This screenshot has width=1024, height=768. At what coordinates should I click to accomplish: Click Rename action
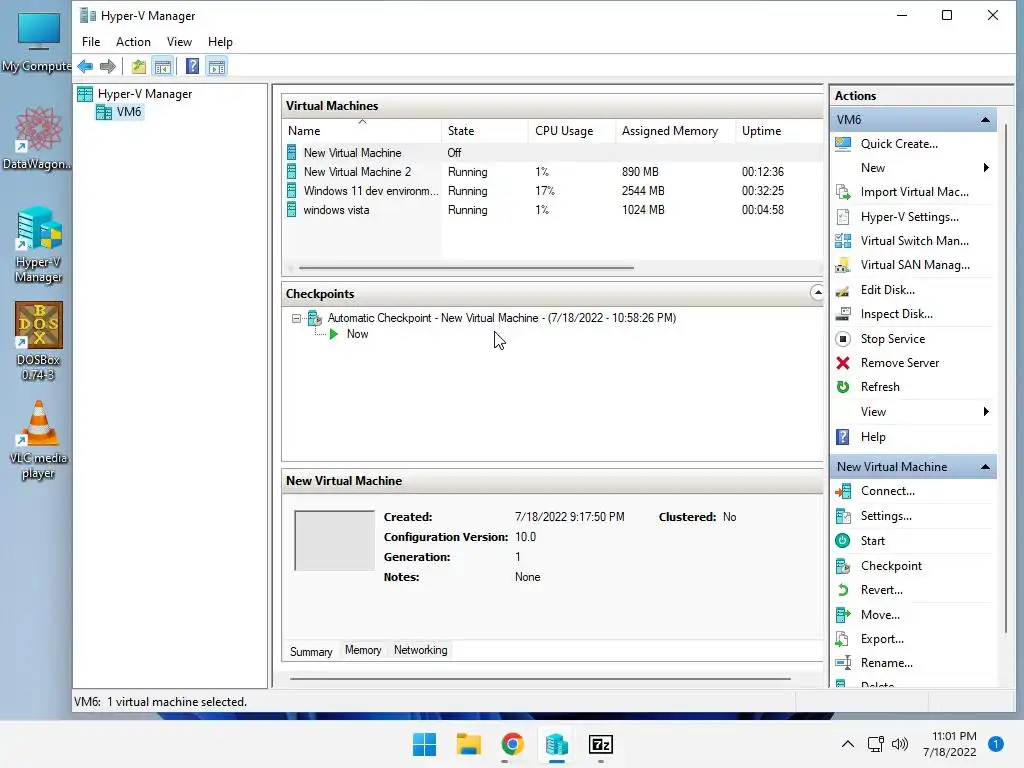pyautogui.click(x=886, y=663)
